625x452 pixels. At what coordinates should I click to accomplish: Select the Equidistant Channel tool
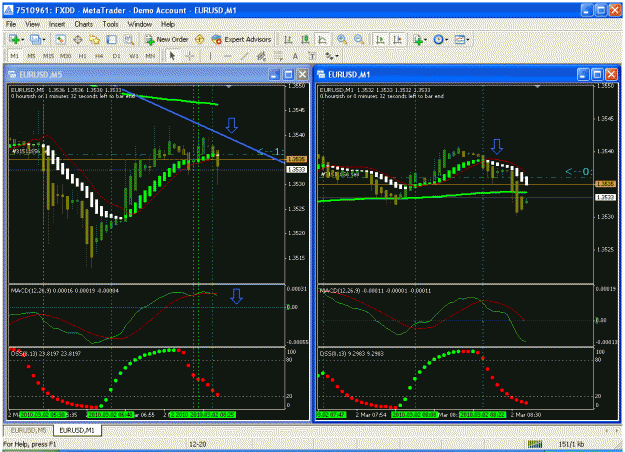click(261, 56)
